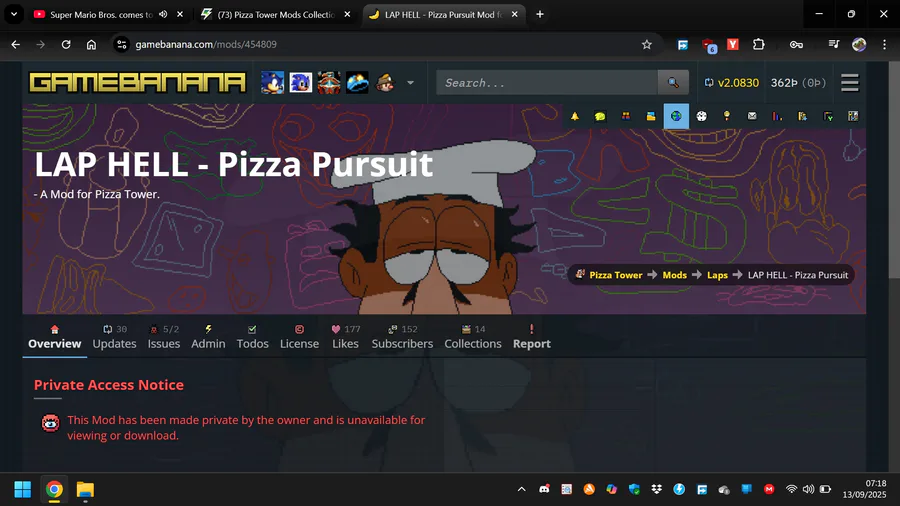Select the Overview tab
900x506 pixels.
pyautogui.click(x=55, y=337)
